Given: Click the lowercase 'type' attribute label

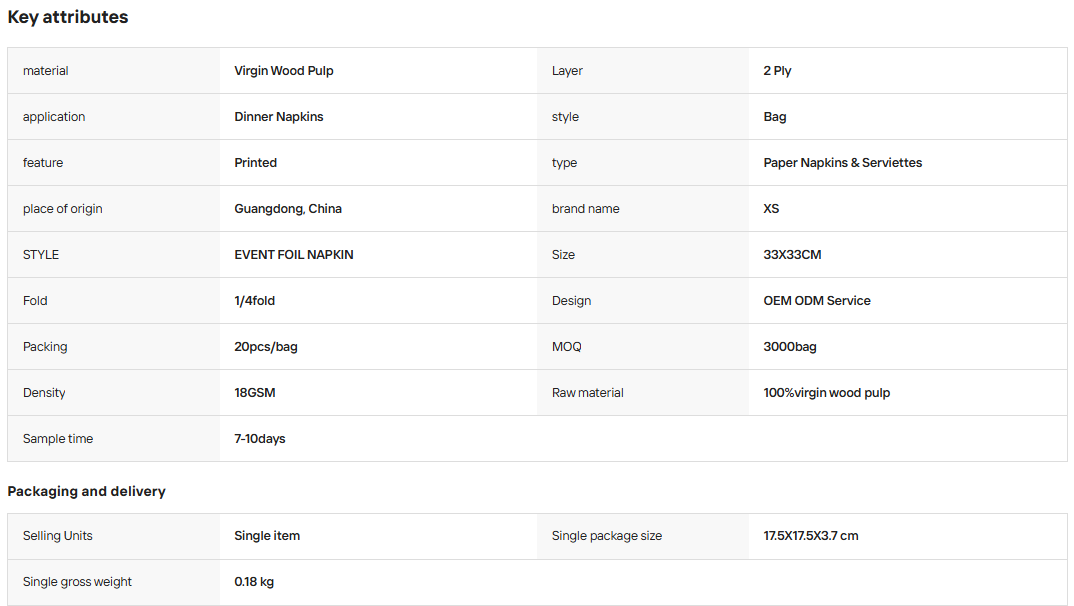Looking at the screenshot, I should pyautogui.click(x=564, y=162).
